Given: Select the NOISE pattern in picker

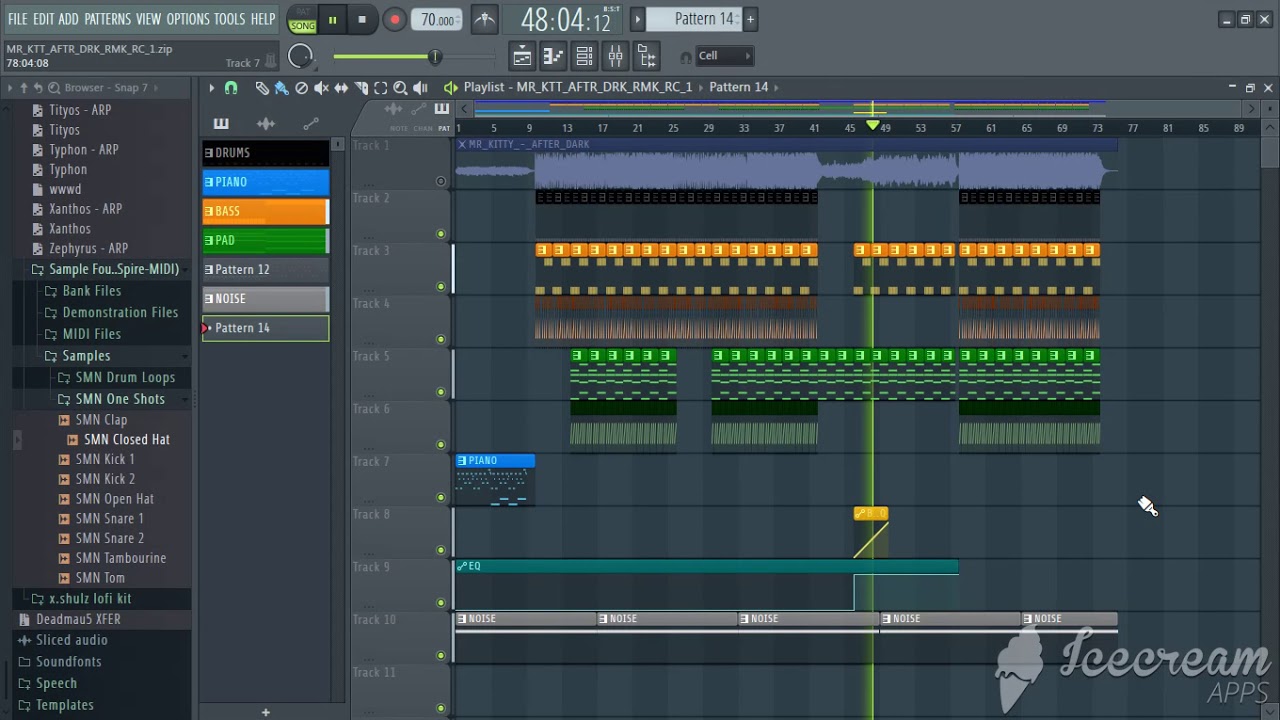Looking at the screenshot, I should coord(266,299).
